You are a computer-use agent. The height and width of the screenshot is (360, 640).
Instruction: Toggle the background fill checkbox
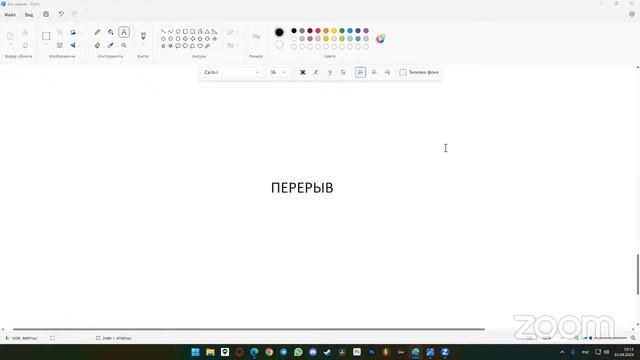pos(403,72)
